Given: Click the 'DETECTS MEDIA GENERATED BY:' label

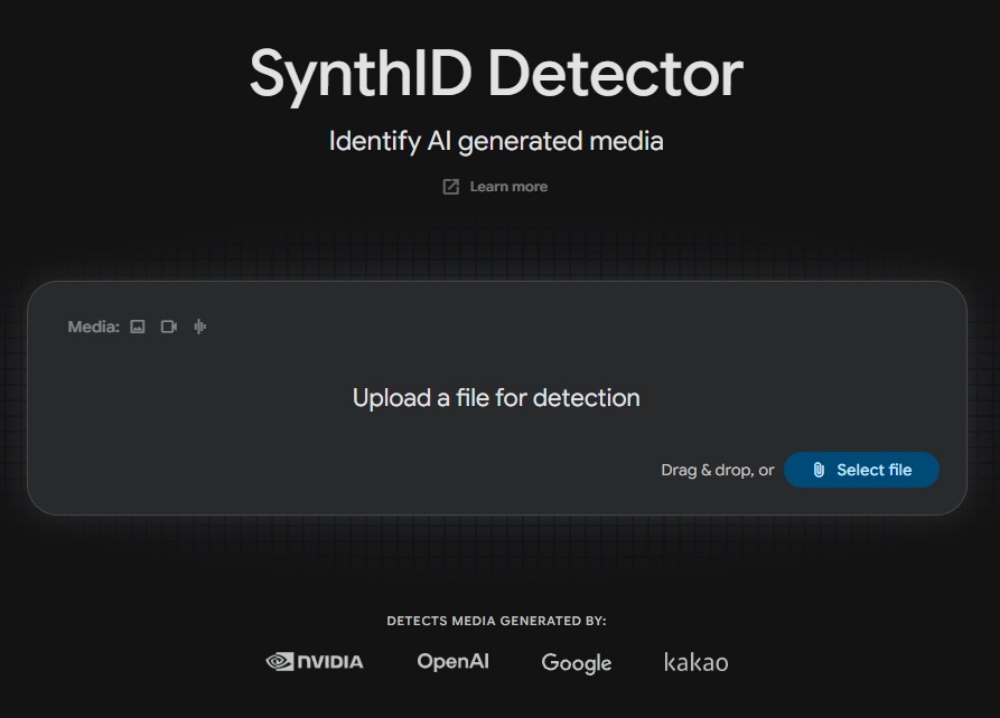Looking at the screenshot, I should pyautogui.click(x=496, y=621).
